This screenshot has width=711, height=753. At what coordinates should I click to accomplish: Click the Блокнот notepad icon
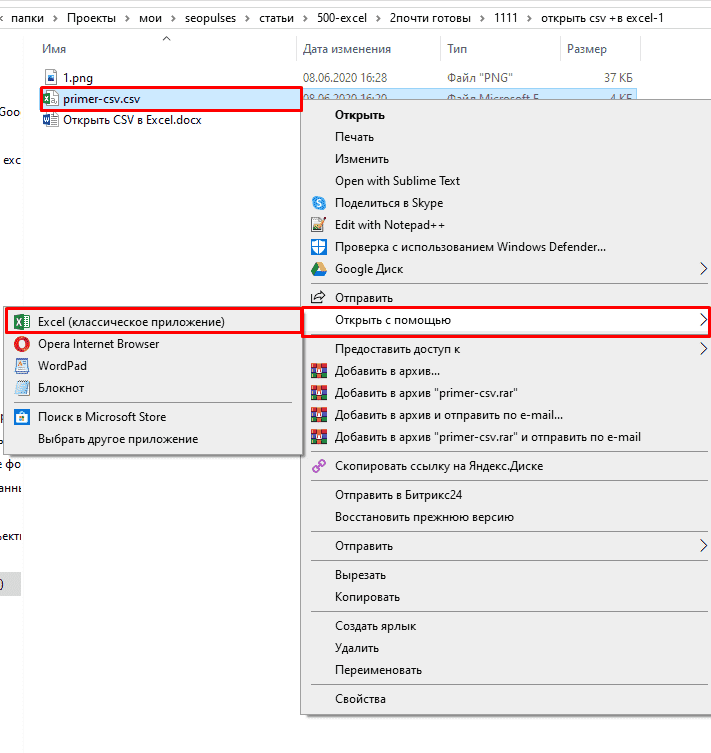(22, 388)
